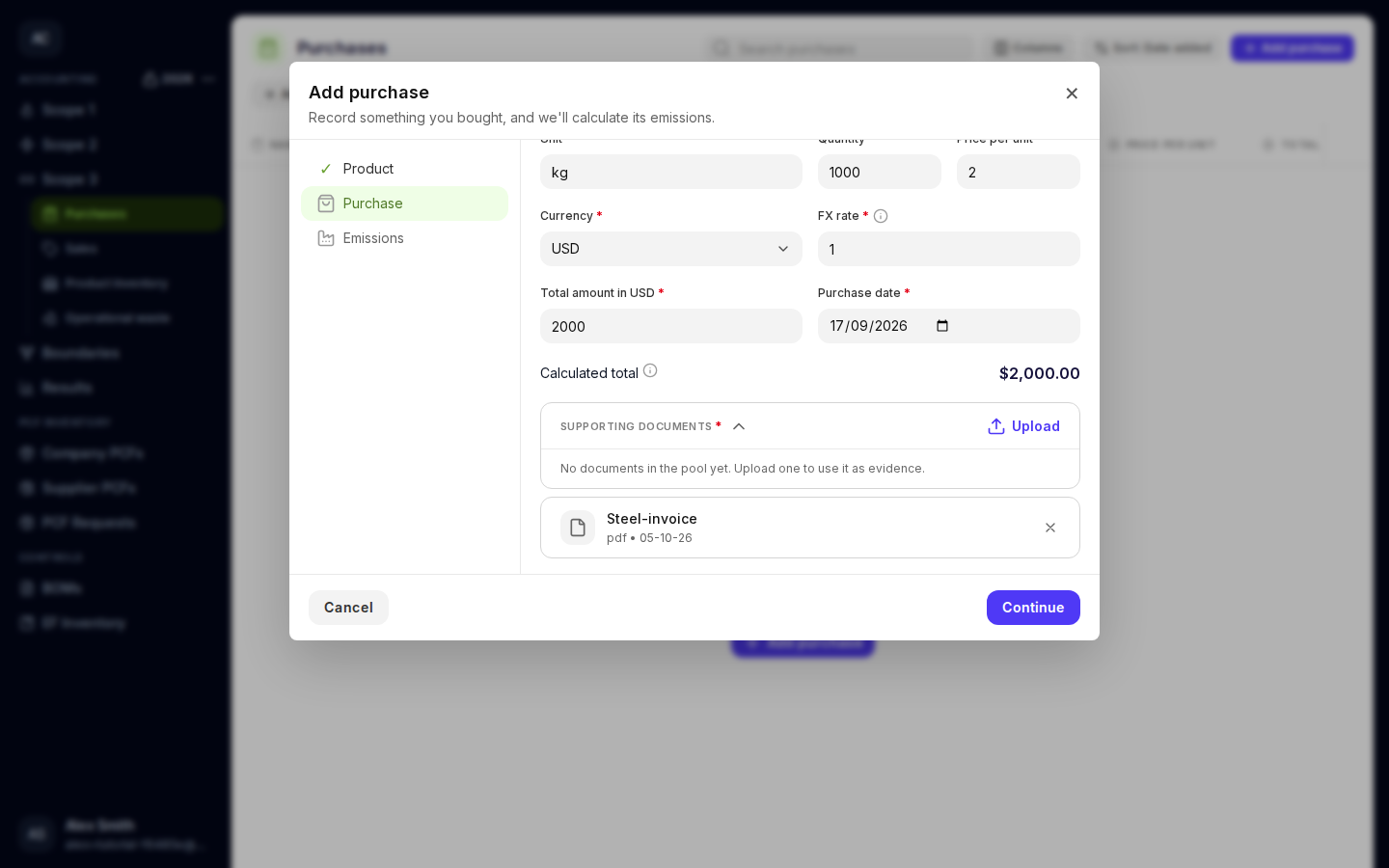Remove the Steel-invoice document
Viewport: 1389px width, 868px height.
point(1050,528)
